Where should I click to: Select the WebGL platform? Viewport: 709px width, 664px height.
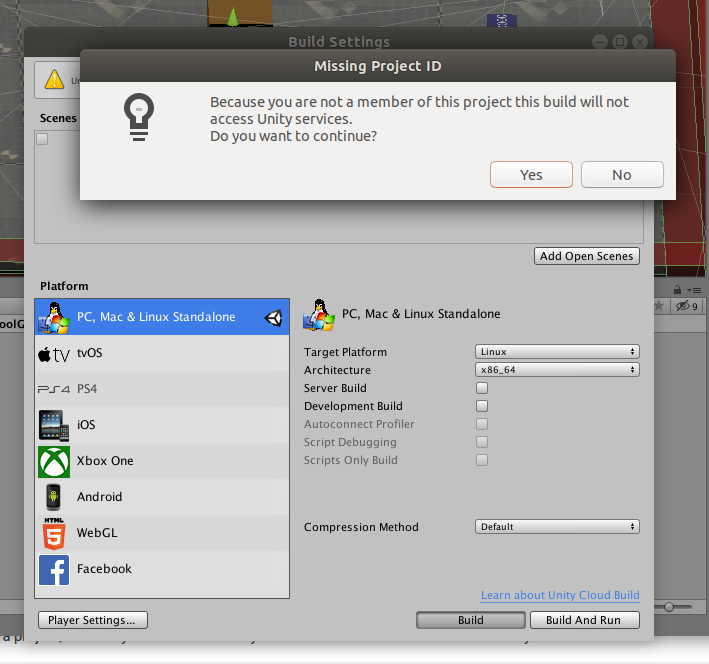pyautogui.click(x=162, y=533)
